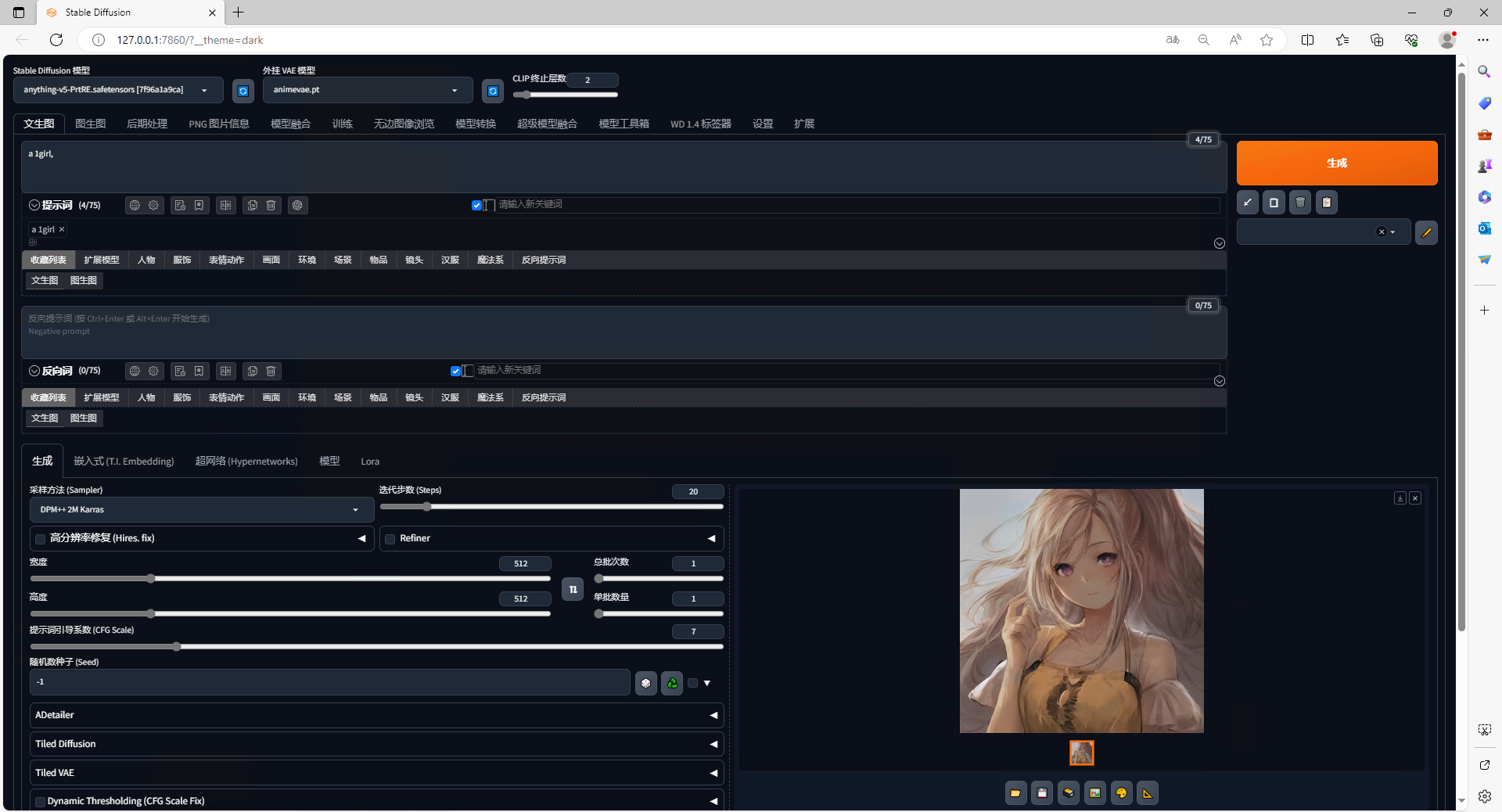Select 魔法系 category in negative keywords
Viewport: 1502px width, 812px height.
(490, 398)
